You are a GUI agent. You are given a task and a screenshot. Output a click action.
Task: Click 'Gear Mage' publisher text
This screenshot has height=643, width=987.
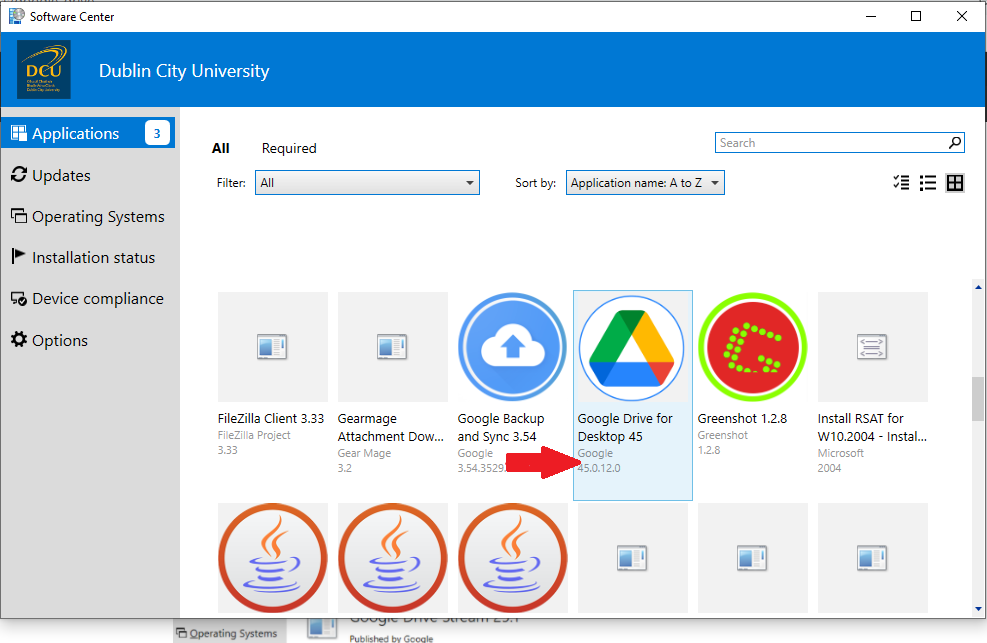tap(364, 453)
